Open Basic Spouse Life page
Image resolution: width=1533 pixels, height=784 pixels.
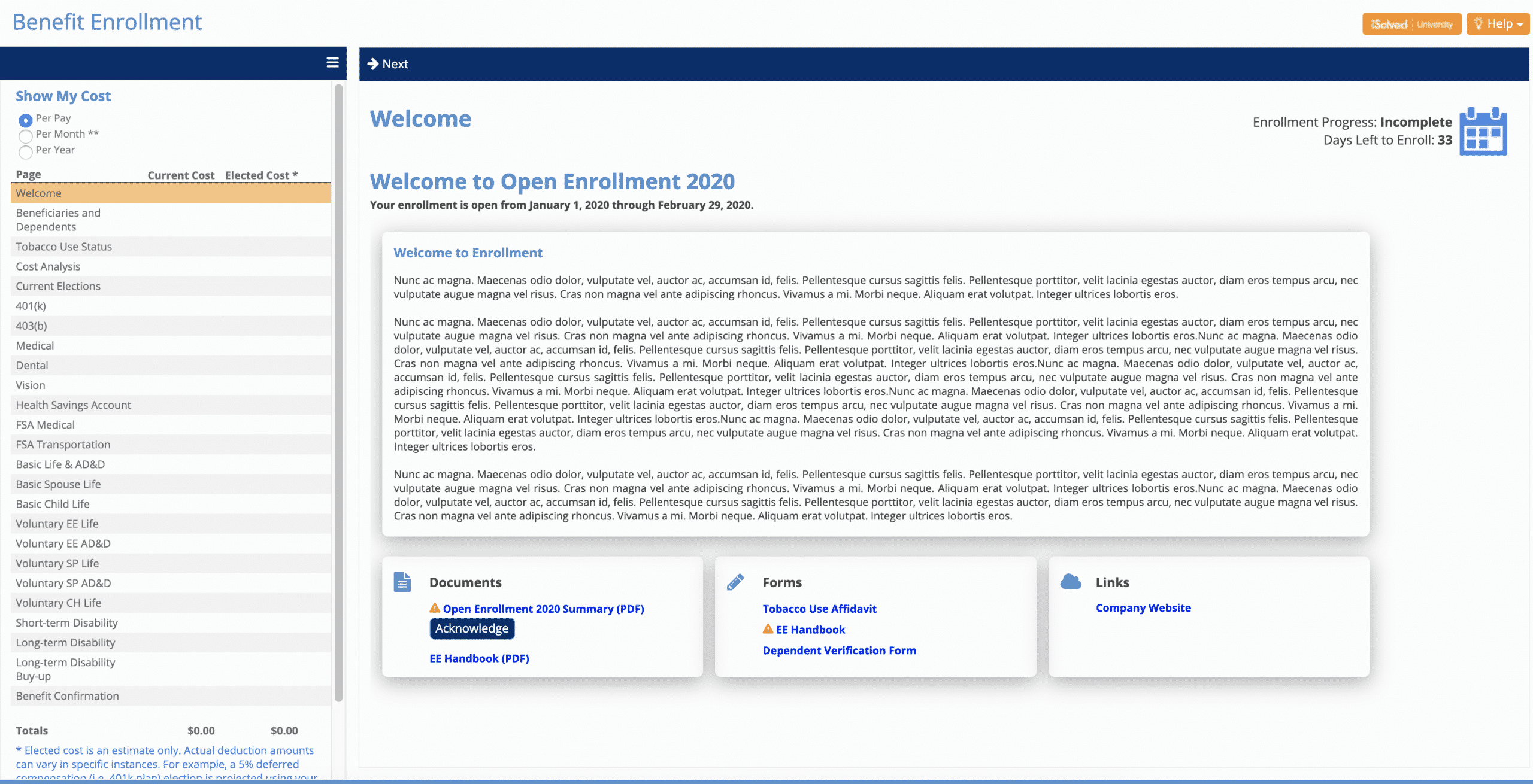click(x=171, y=484)
